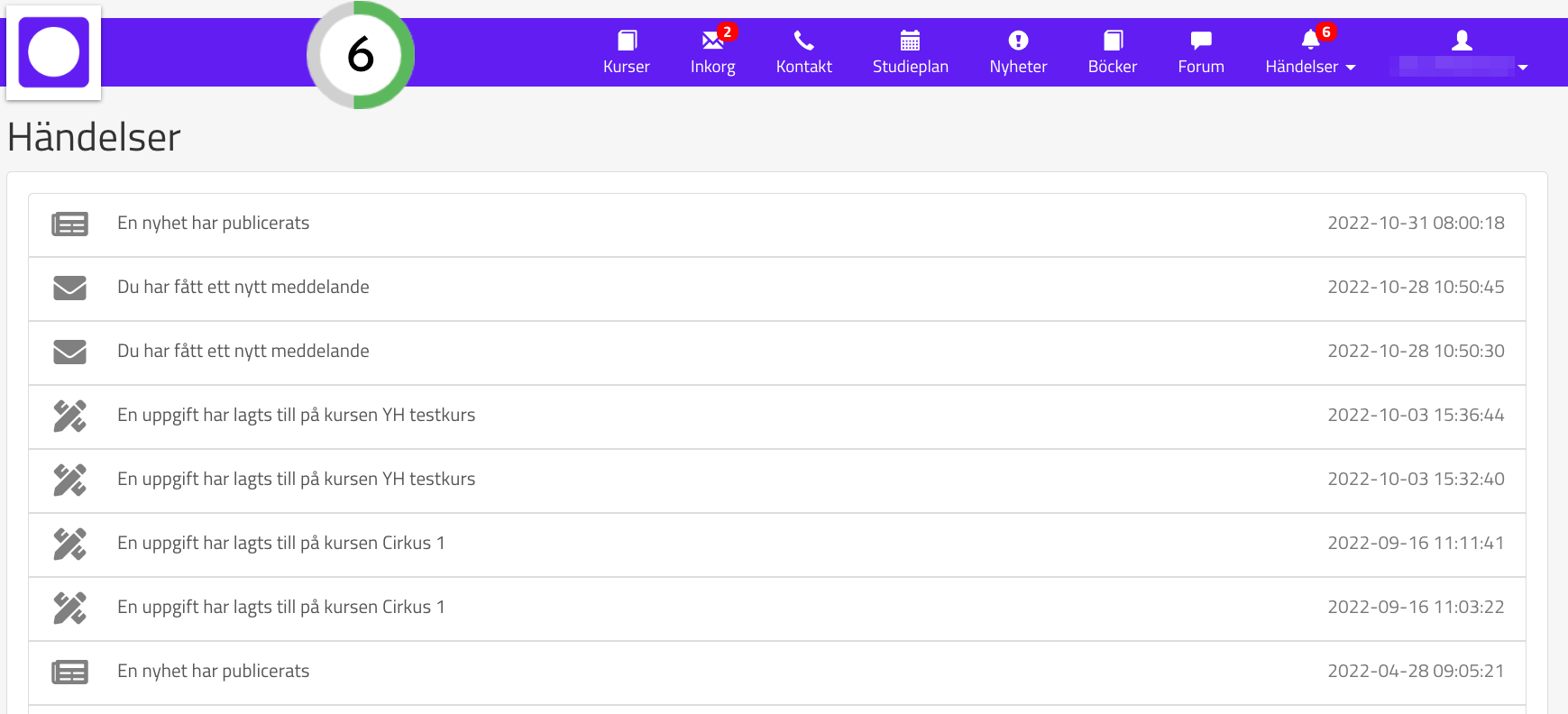
Task: Open the user profile dropdown arrow
Action: click(x=1523, y=68)
